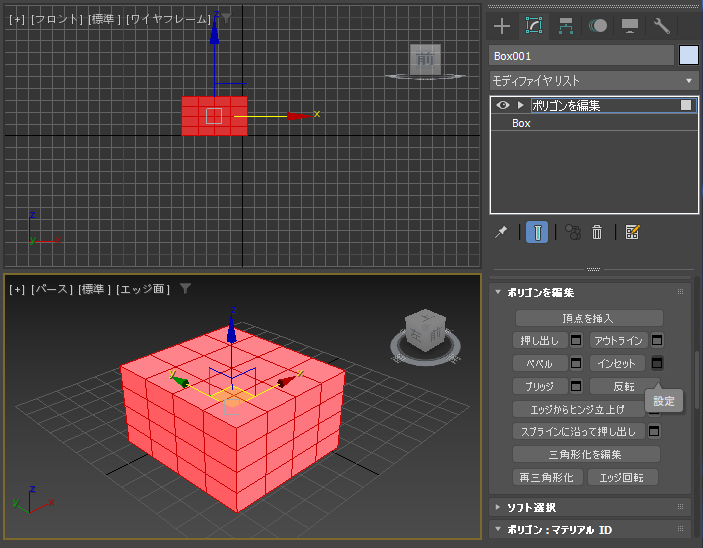Expand the ソフト選択 rollout
The width and height of the screenshot is (703, 548).
pyautogui.click(x=498, y=507)
